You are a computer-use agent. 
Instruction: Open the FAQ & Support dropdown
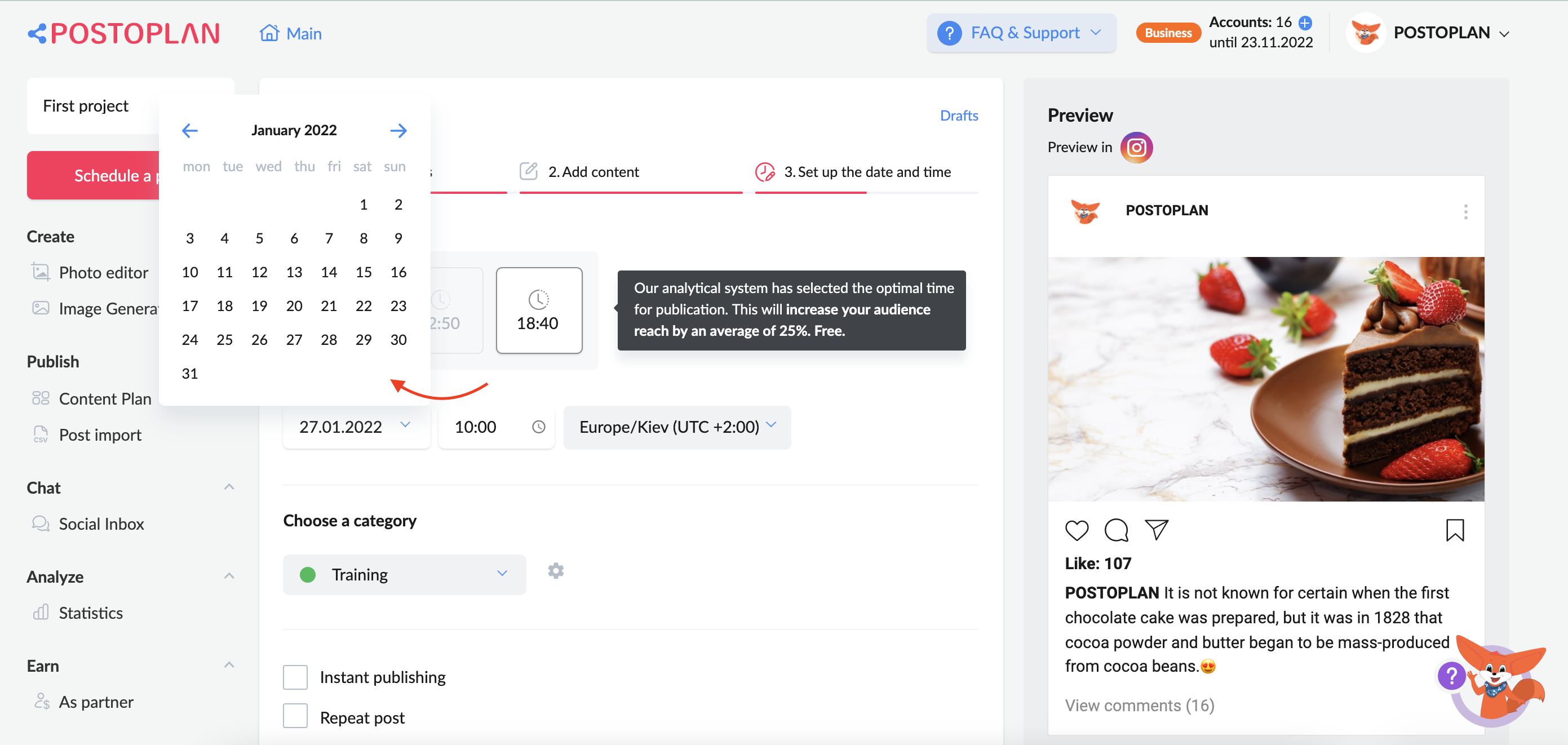click(1021, 33)
